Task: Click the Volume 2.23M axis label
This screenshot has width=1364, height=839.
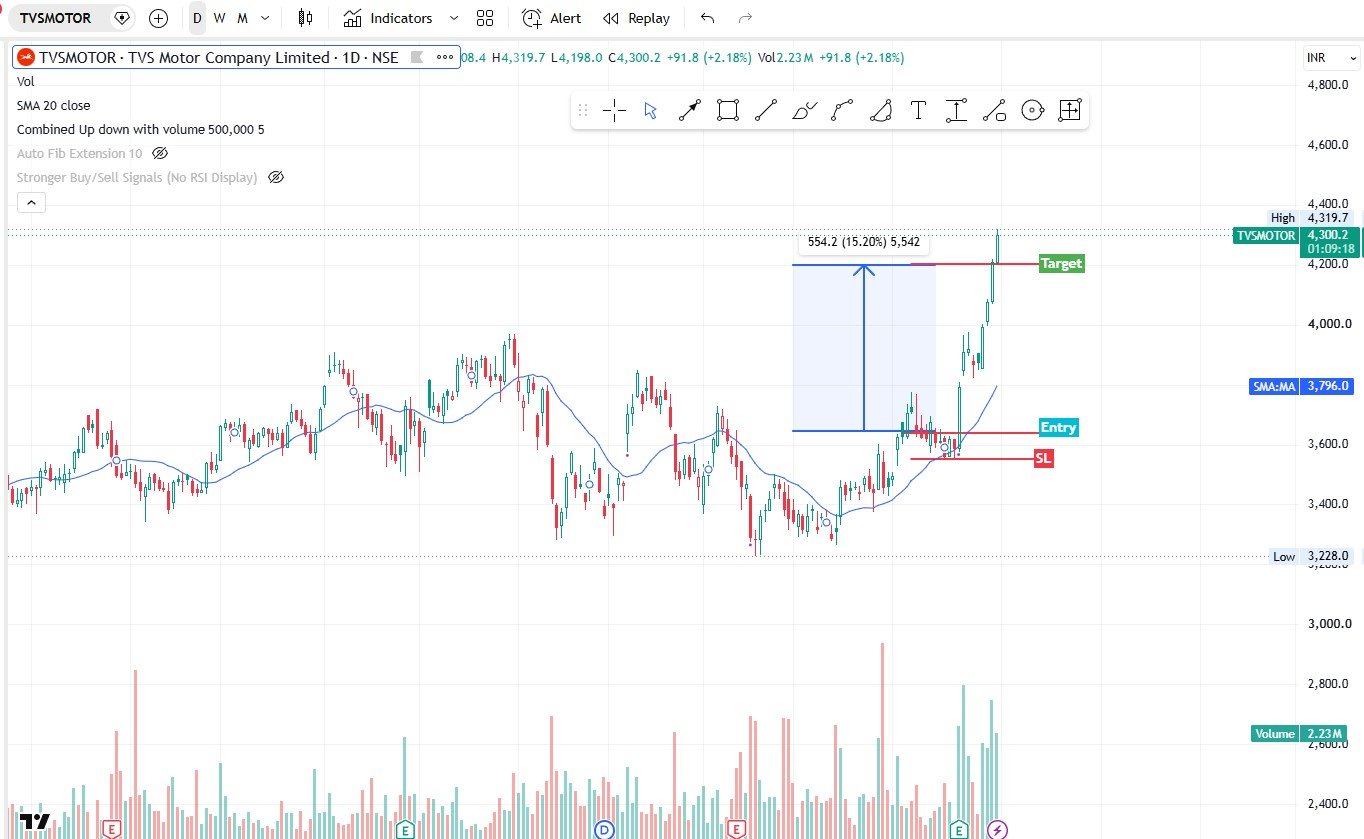Action: click(x=1301, y=734)
